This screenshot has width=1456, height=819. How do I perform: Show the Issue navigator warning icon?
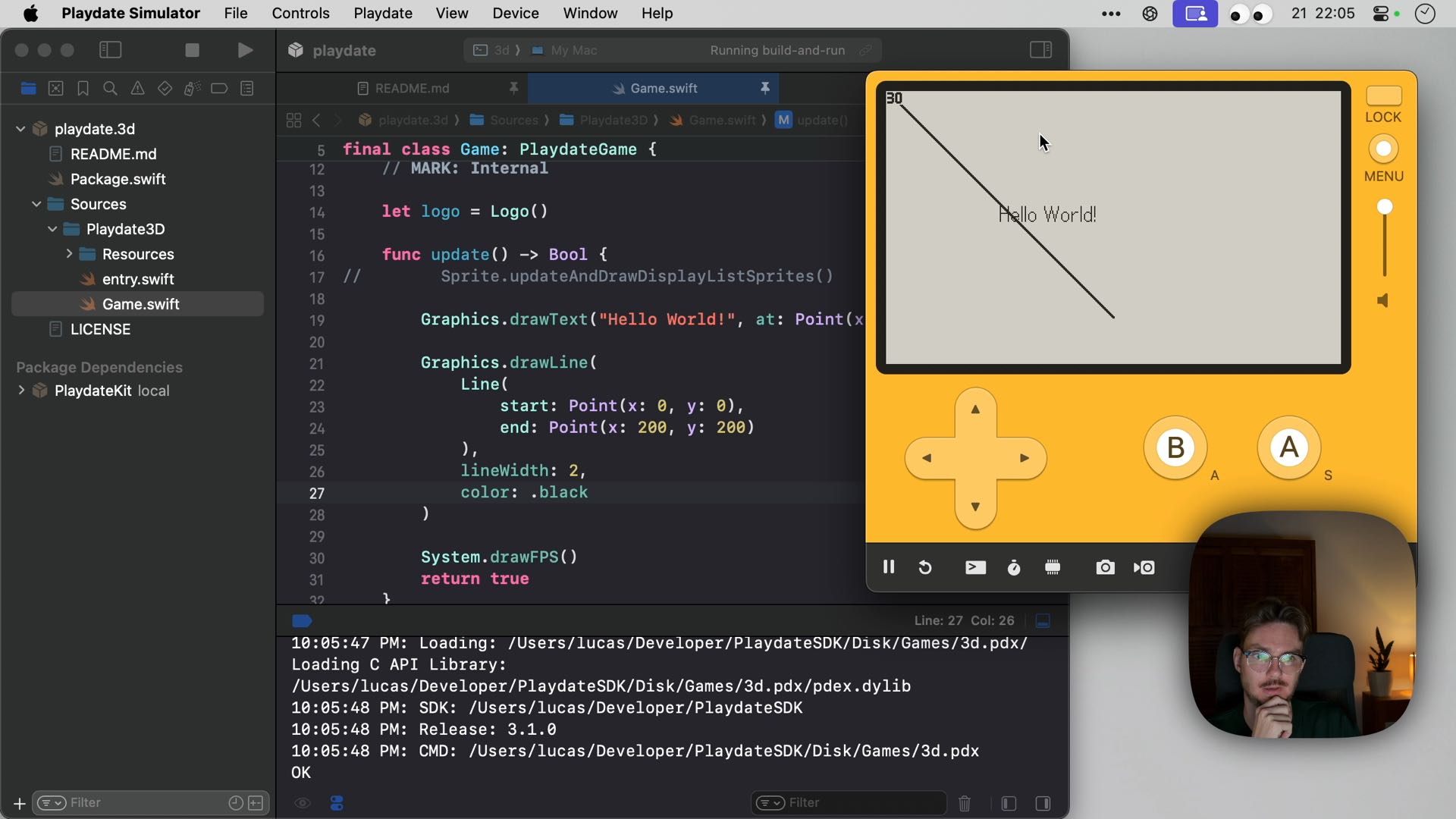coord(137,89)
